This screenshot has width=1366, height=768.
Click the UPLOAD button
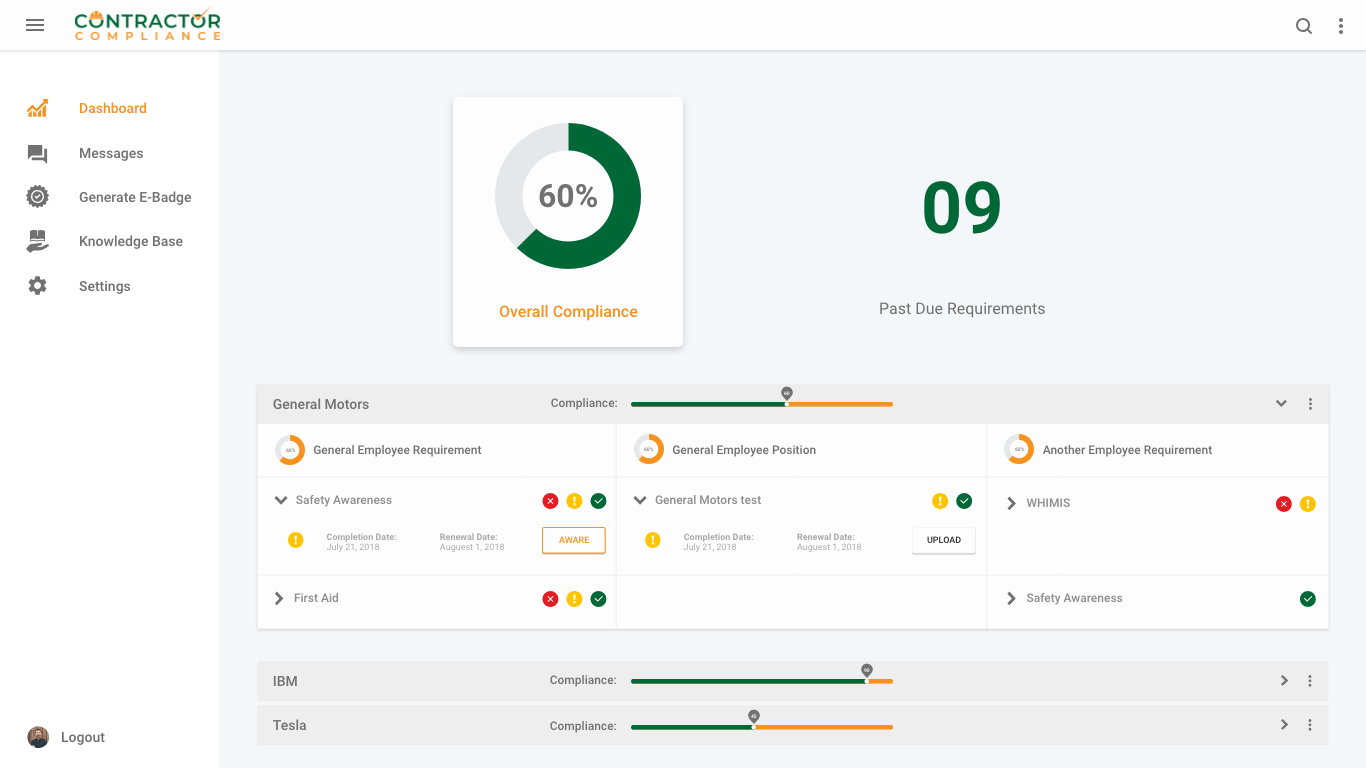pos(944,540)
